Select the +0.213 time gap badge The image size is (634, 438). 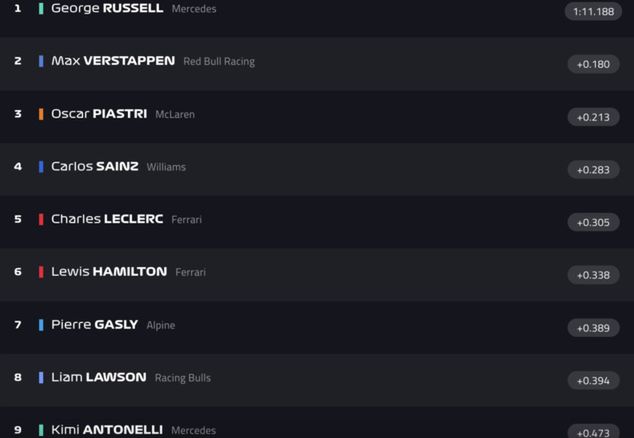(x=593, y=117)
